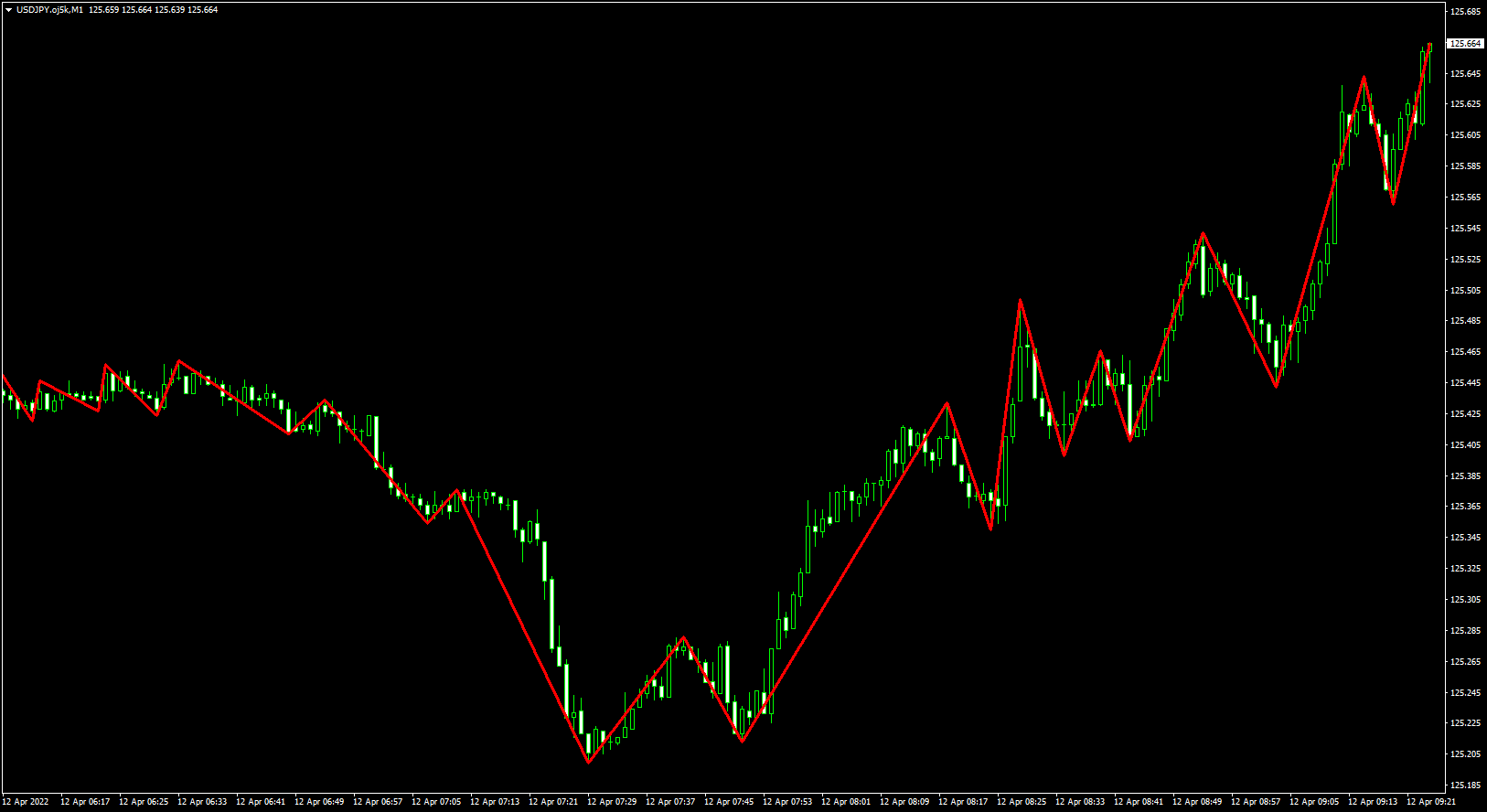Select the low value 125.639 in header
The image size is (1487, 812).
169,10
